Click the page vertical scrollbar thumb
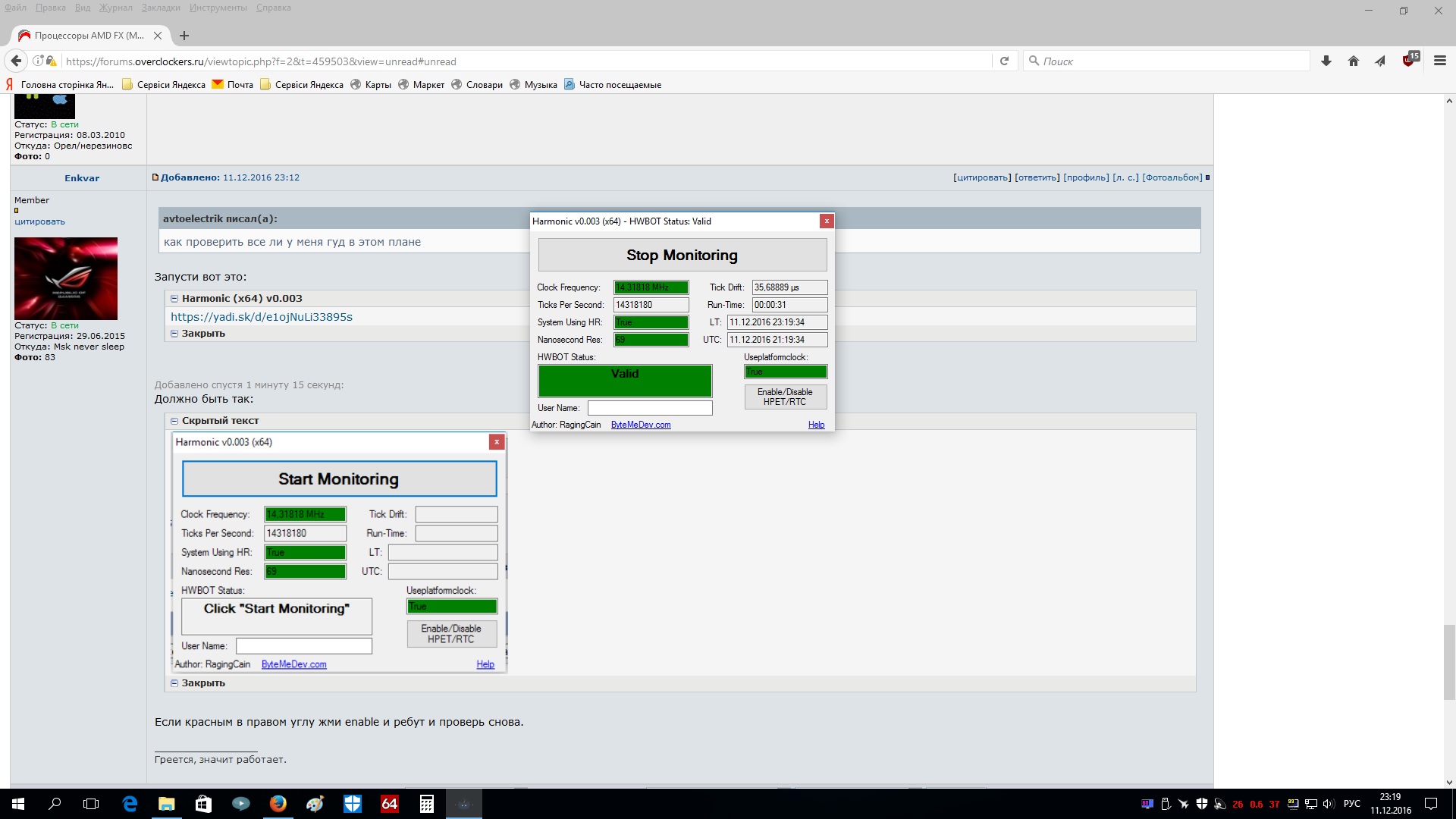 tap(1448, 661)
